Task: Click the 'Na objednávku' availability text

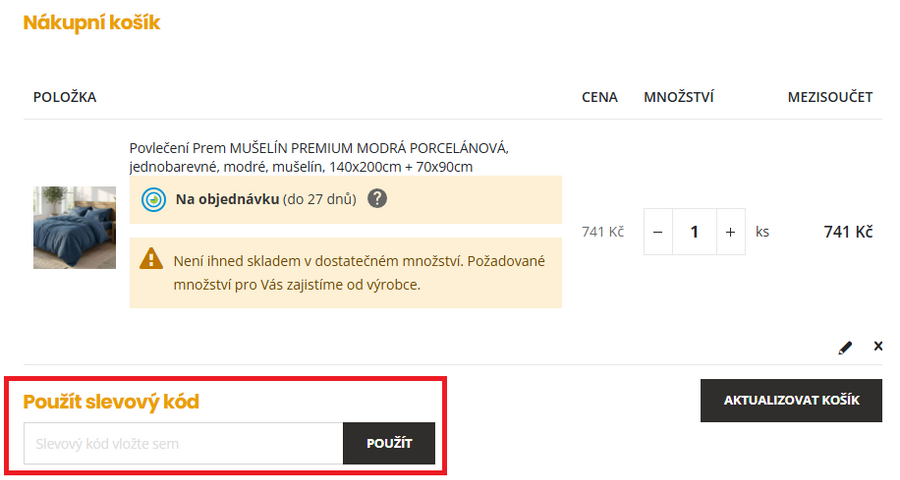Action: coord(228,199)
